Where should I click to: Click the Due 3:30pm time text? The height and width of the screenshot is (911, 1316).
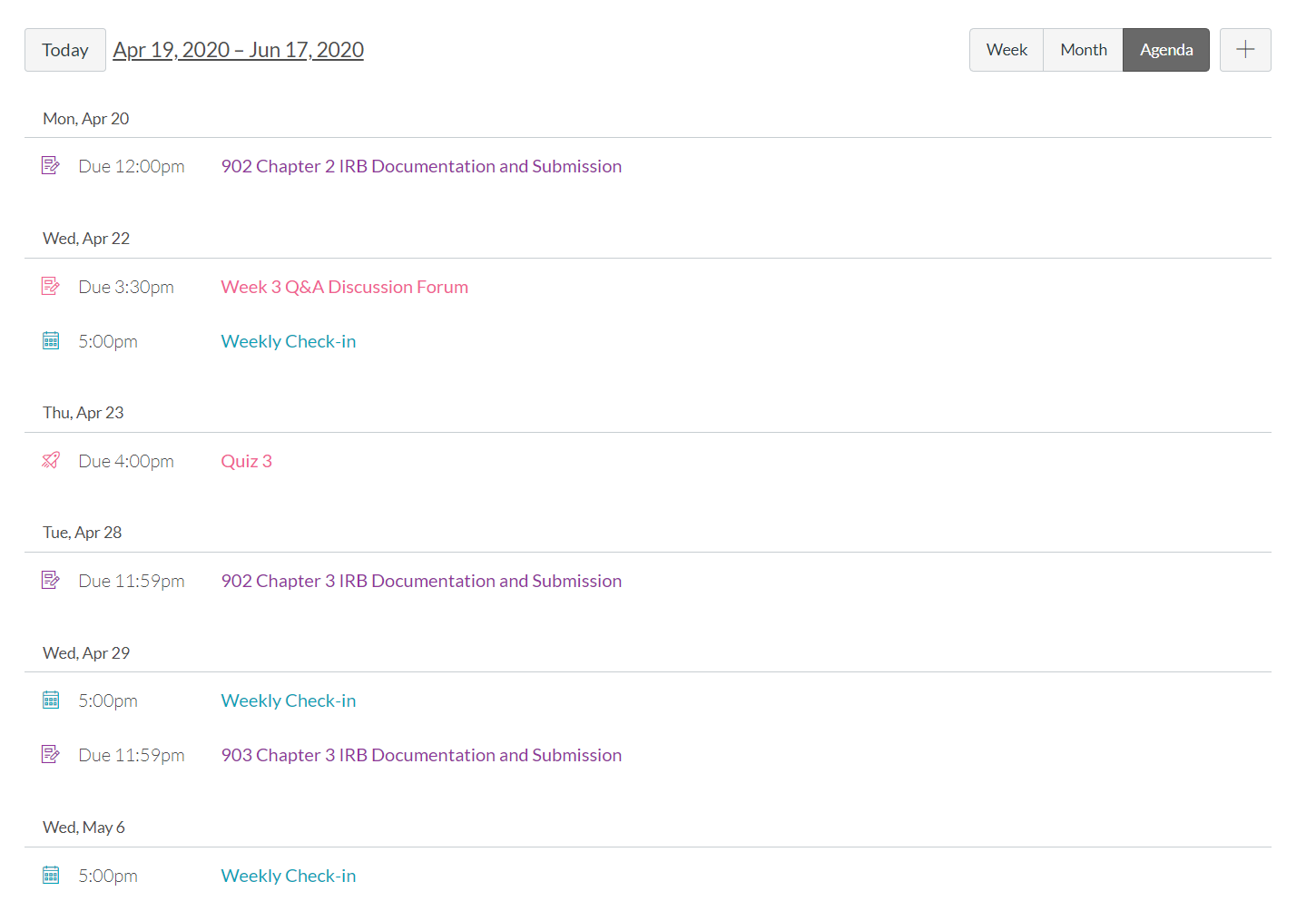coord(126,287)
